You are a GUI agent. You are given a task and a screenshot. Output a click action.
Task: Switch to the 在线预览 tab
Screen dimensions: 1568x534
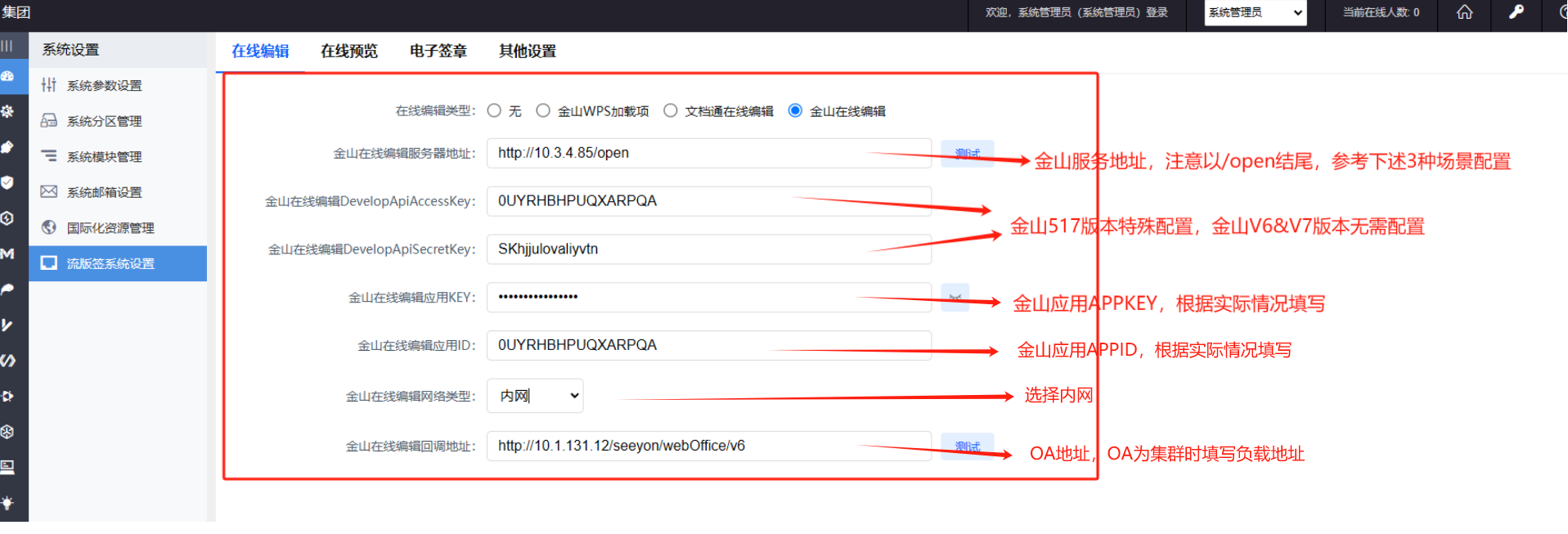pos(349,51)
